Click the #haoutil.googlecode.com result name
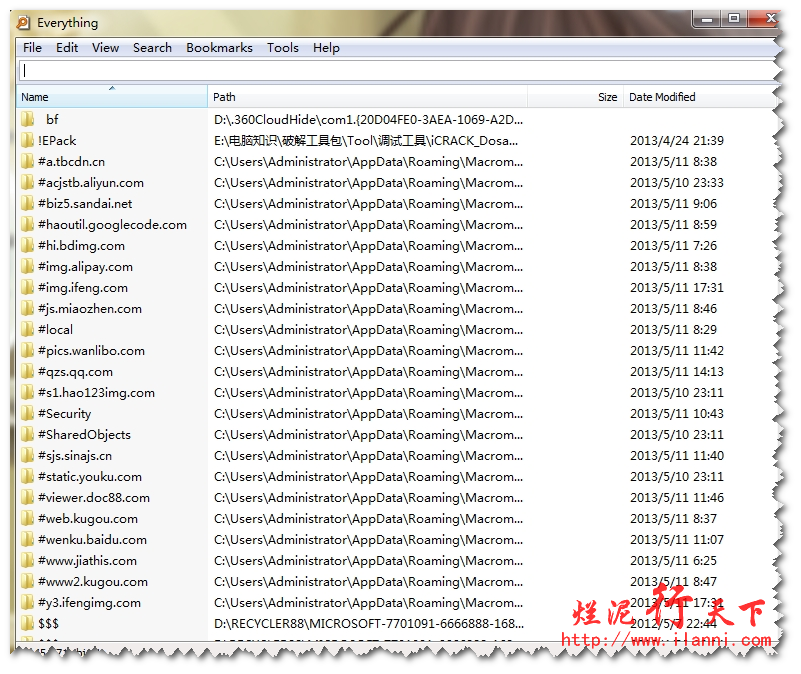 point(112,225)
